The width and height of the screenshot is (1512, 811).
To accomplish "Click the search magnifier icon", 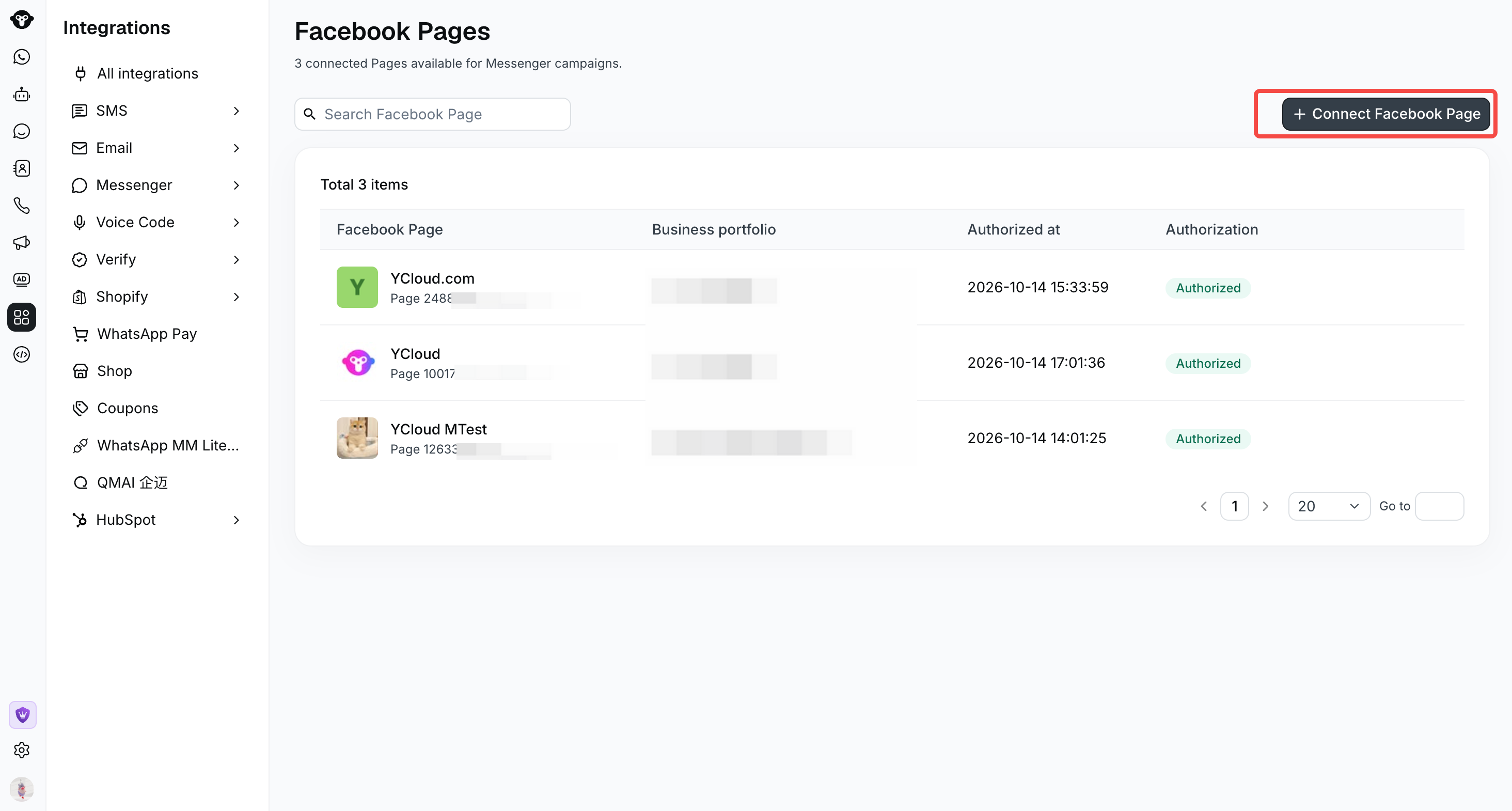I will pyautogui.click(x=309, y=114).
